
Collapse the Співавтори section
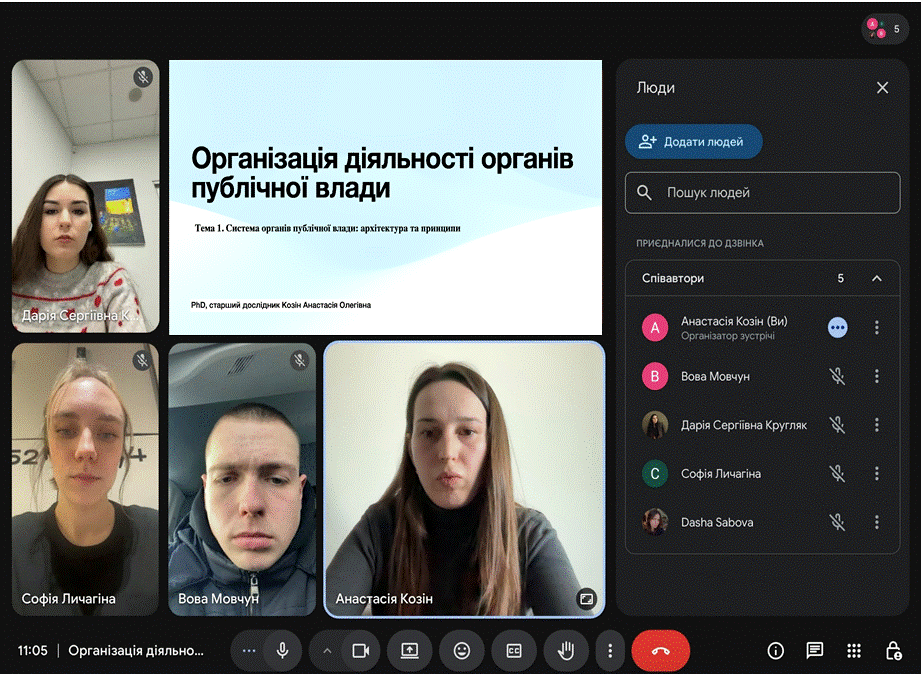pos(876,279)
